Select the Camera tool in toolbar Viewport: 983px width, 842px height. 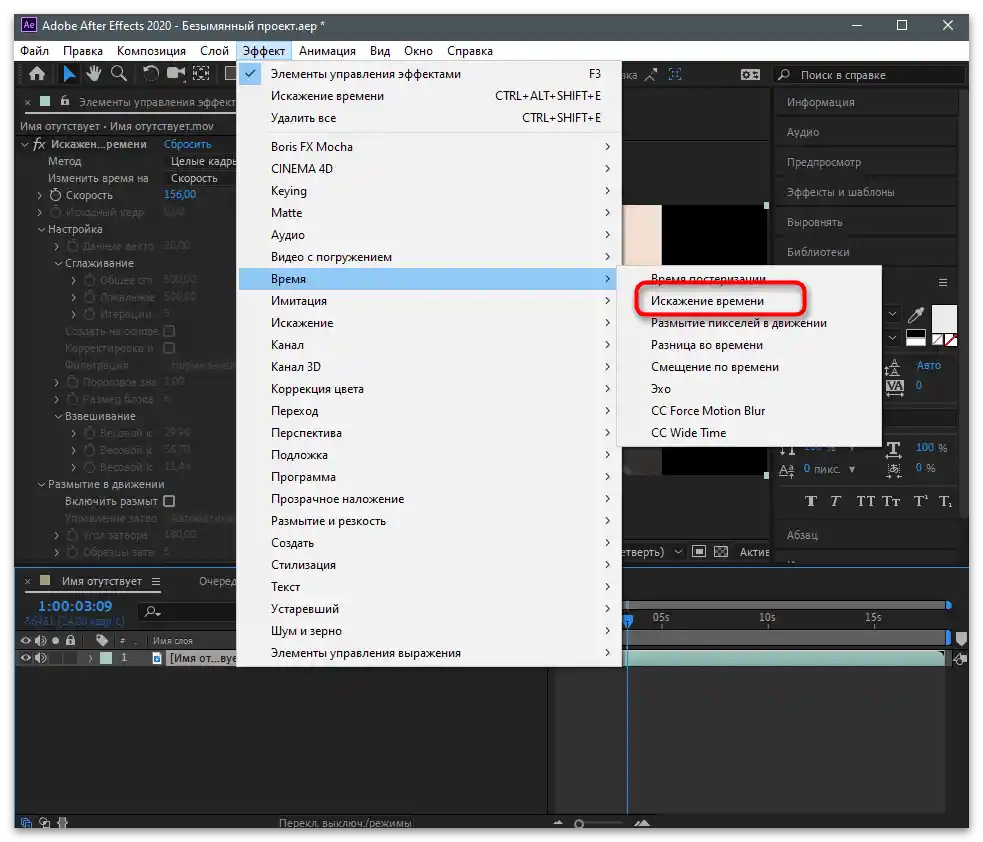176,74
